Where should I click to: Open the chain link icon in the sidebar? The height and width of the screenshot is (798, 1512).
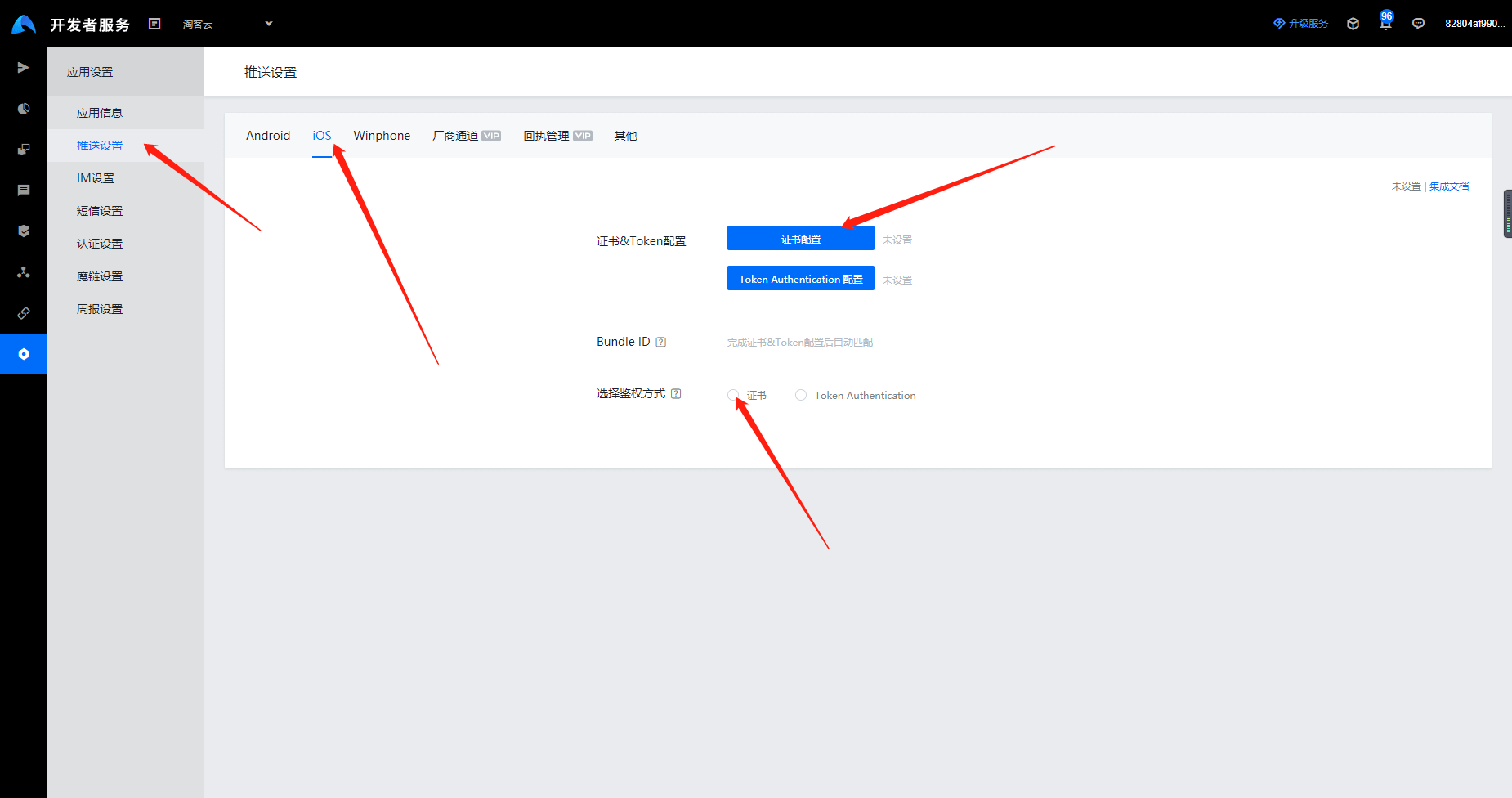pyautogui.click(x=24, y=313)
